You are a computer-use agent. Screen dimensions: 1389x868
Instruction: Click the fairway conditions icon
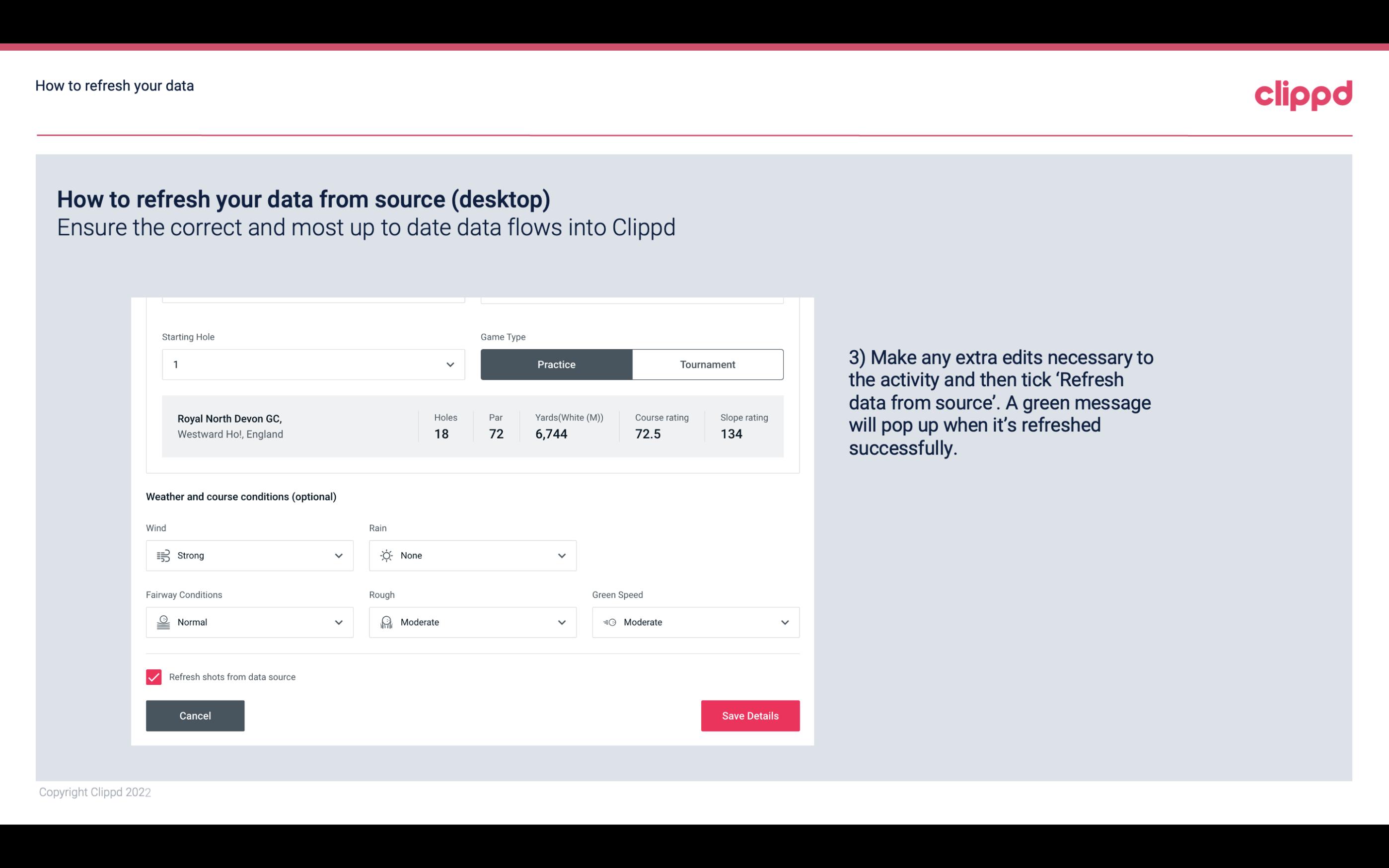(163, 622)
